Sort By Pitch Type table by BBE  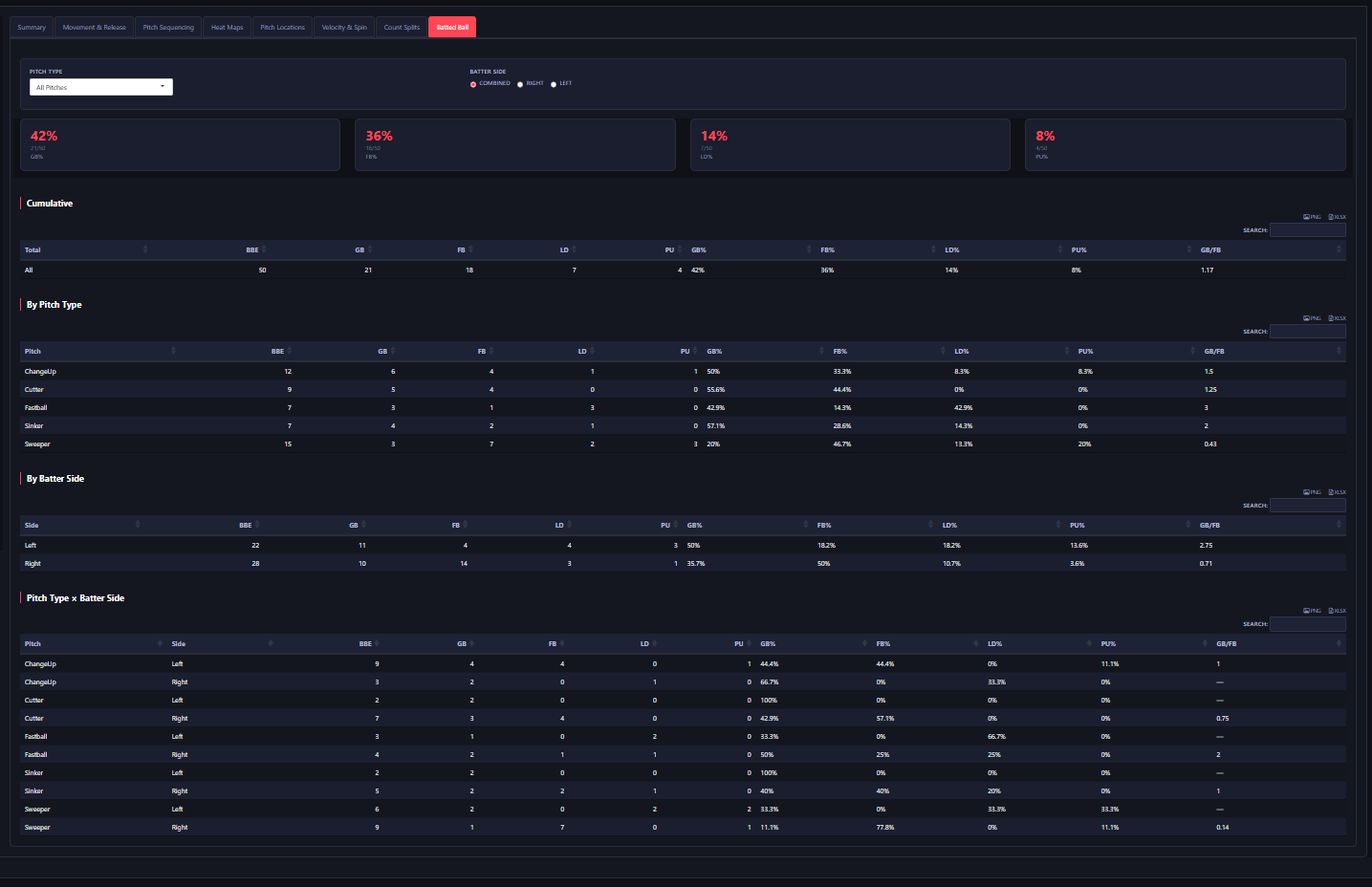(277, 351)
